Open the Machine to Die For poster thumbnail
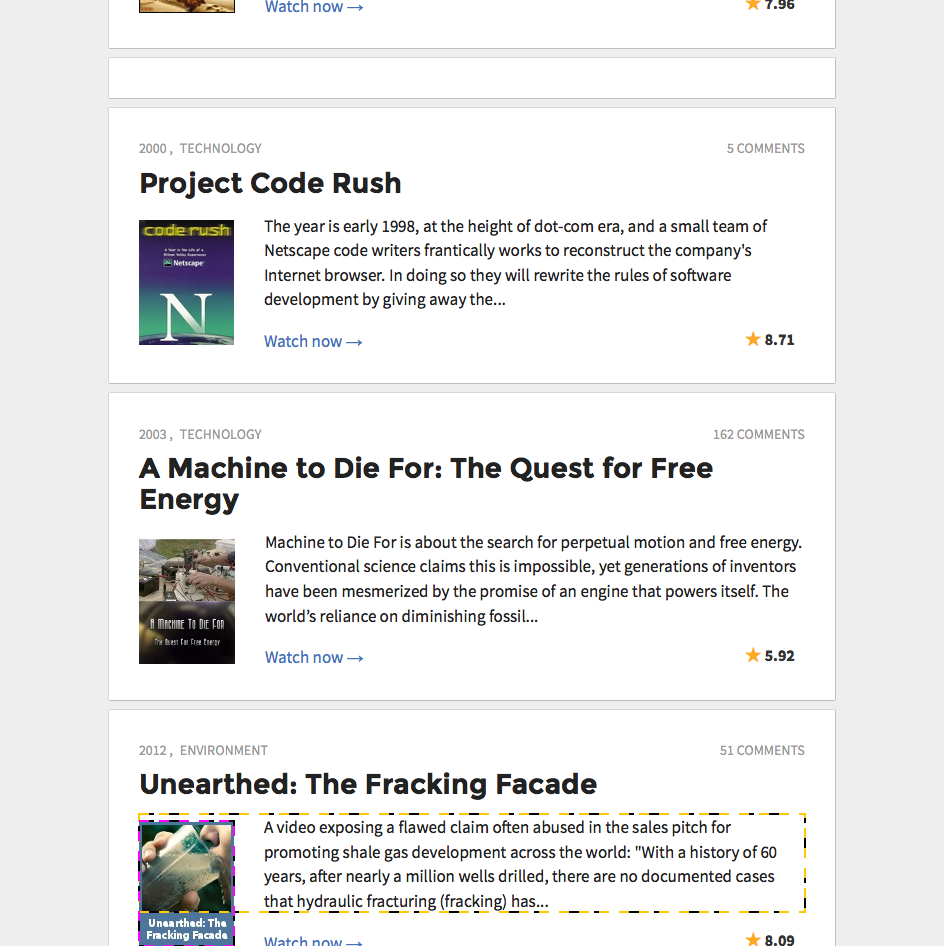This screenshot has width=944, height=946. (187, 602)
